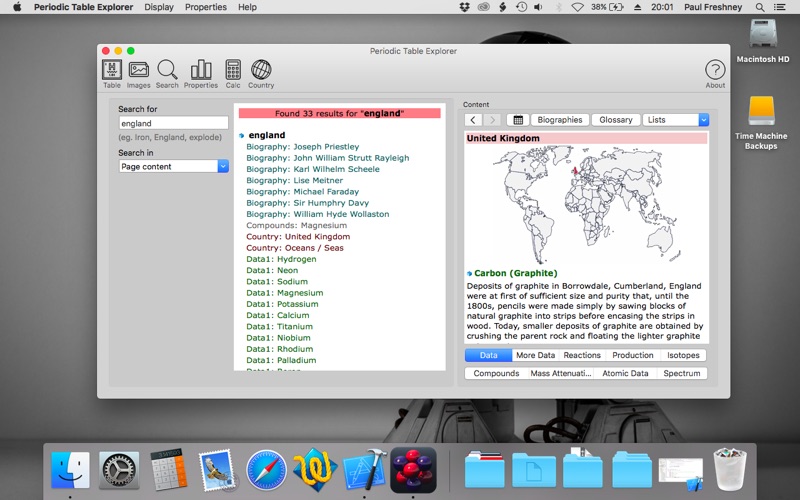Open the Properties chart icon
Image resolution: width=800 pixels, height=500 pixels.
201,72
